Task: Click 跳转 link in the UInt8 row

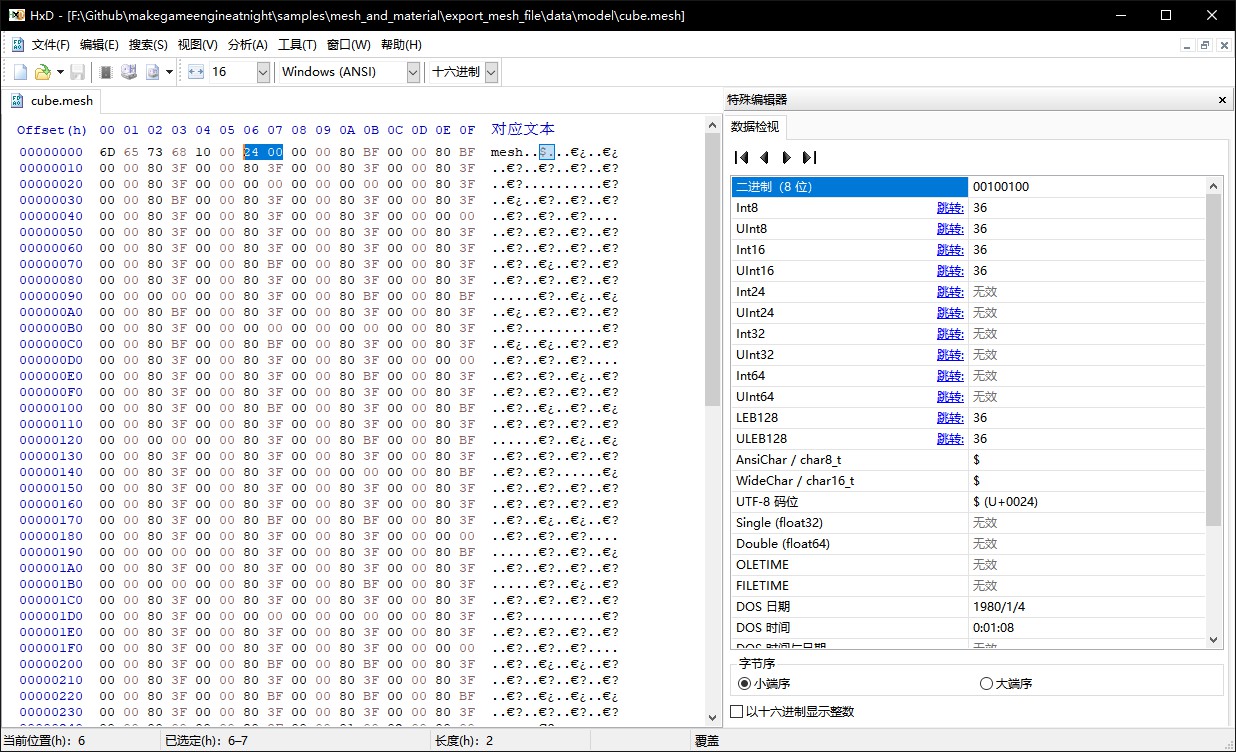Action: (x=950, y=229)
